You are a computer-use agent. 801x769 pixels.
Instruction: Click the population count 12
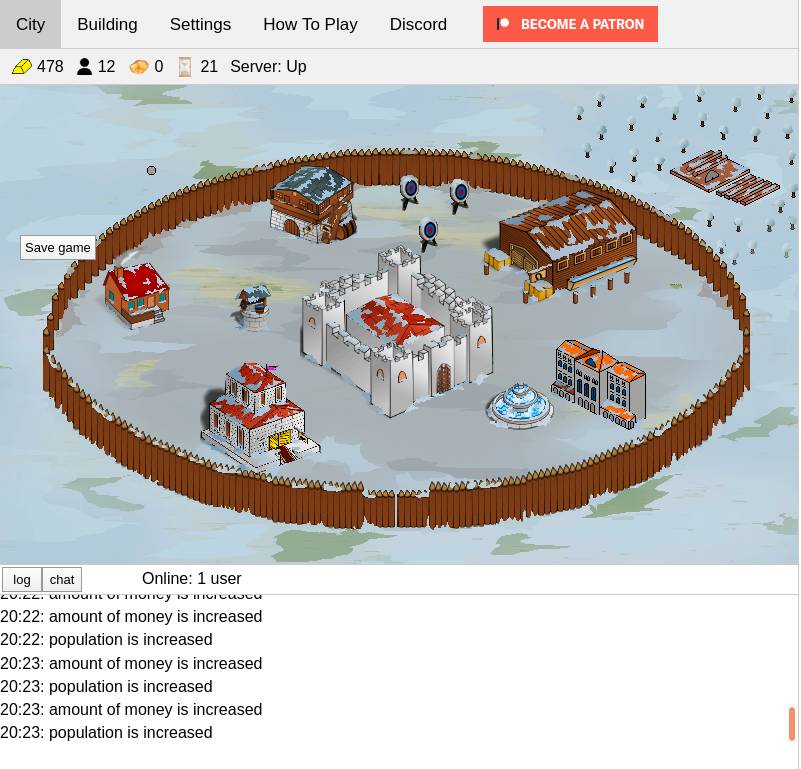[x=106, y=66]
